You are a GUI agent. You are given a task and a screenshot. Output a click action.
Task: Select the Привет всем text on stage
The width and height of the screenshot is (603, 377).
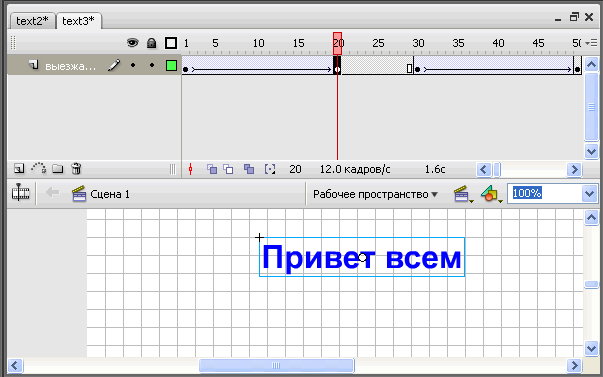tap(362, 257)
